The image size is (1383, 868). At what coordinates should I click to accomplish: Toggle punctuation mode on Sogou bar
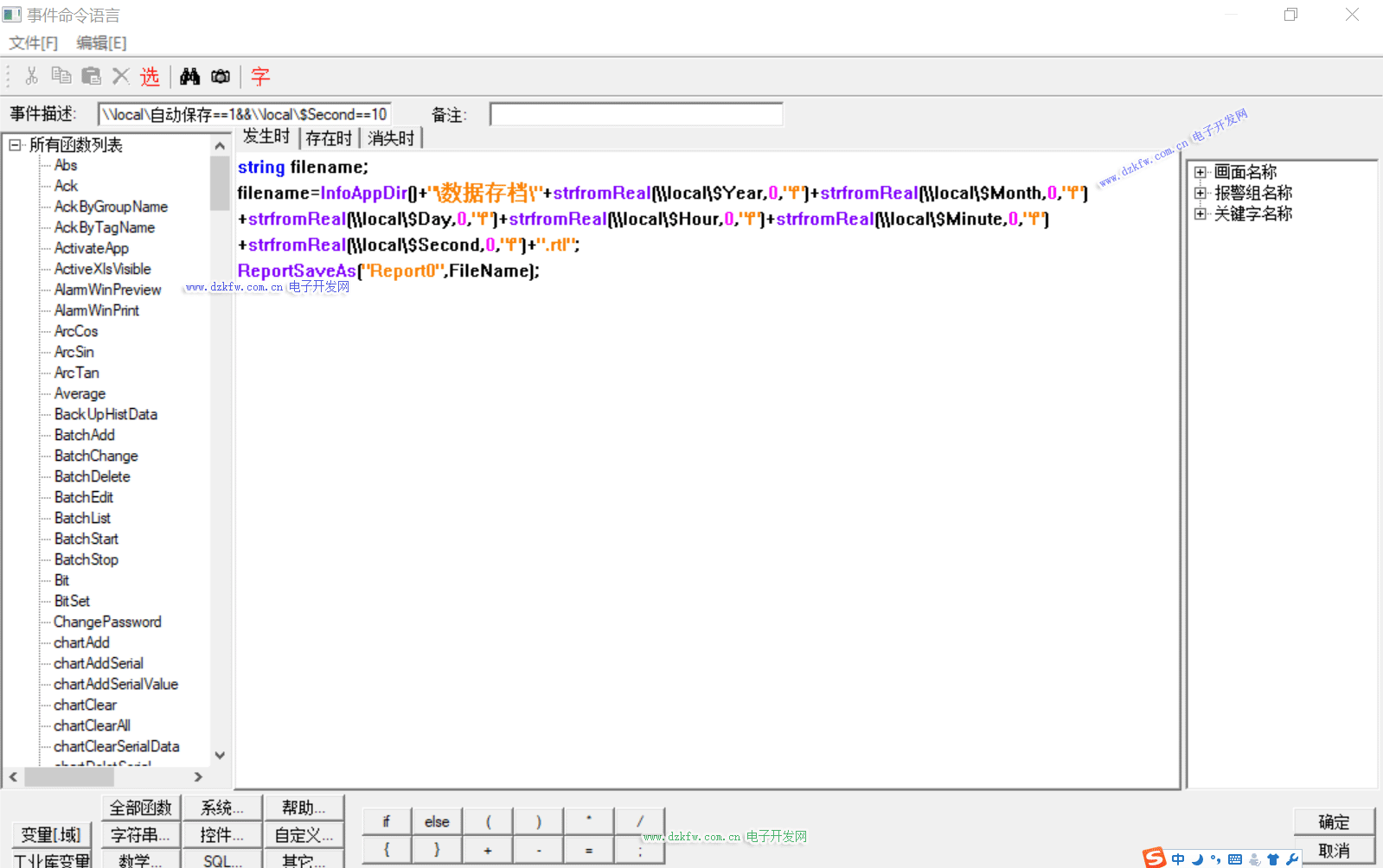pyautogui.click(x=1216, y=859)
